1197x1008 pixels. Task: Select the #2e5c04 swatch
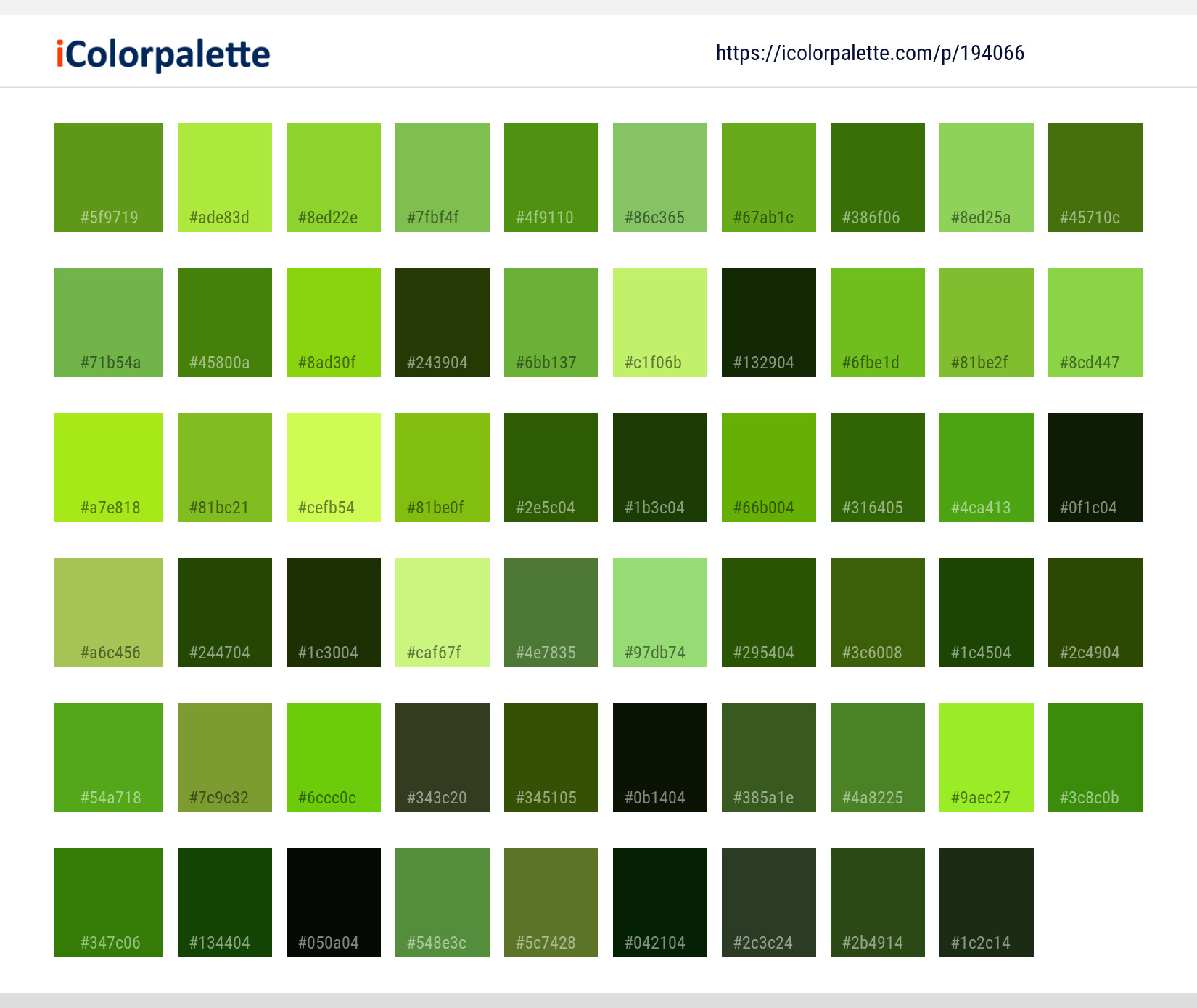551,468
